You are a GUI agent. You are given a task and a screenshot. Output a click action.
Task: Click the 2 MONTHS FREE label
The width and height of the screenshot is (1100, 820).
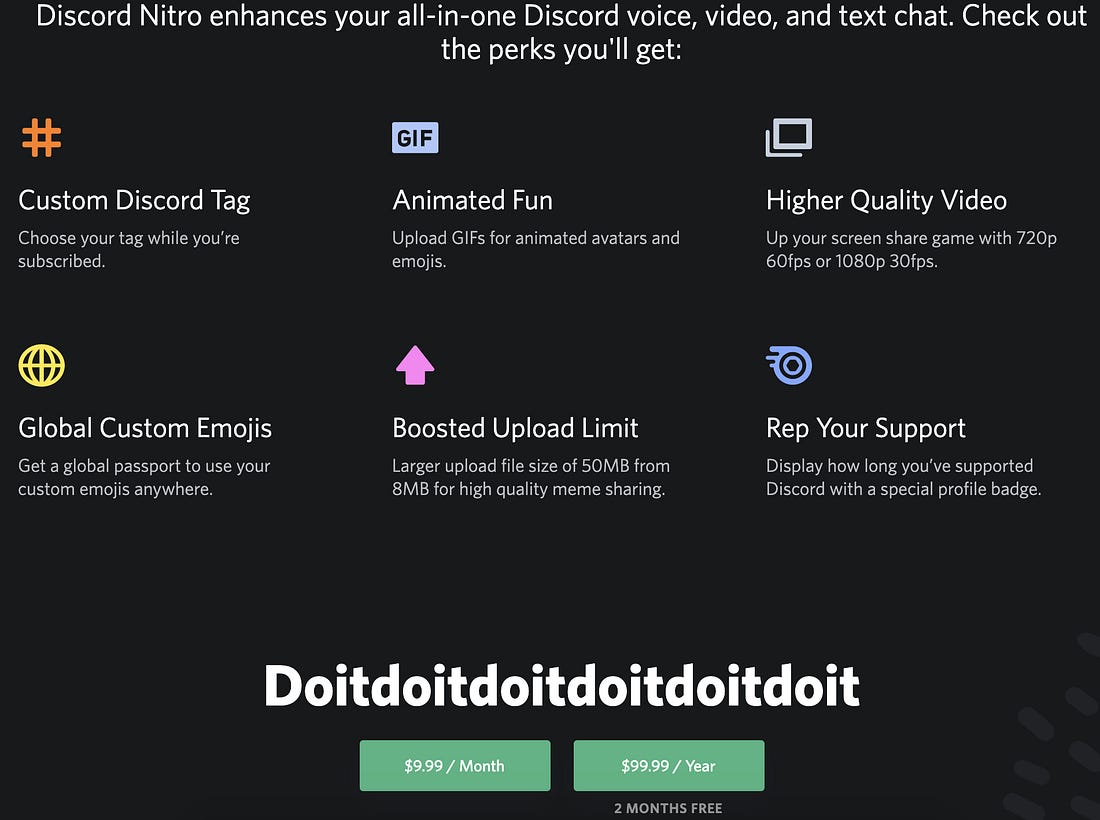669,808
